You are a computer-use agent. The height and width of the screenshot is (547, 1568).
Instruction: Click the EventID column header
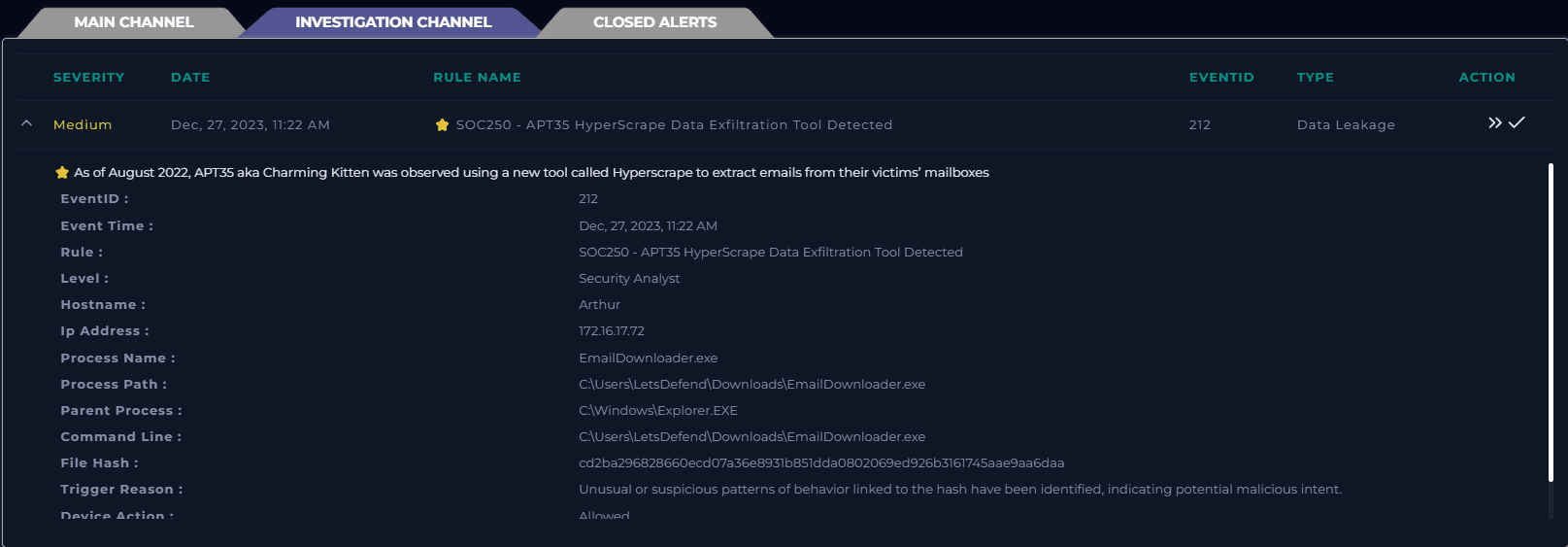[x=1220, y=77]
